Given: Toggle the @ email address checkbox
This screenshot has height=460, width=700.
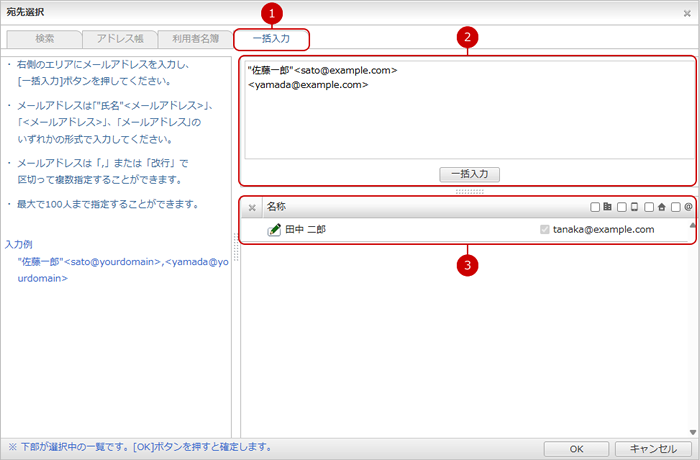Looking at the screenshot, I should click(x=676, y=207).
